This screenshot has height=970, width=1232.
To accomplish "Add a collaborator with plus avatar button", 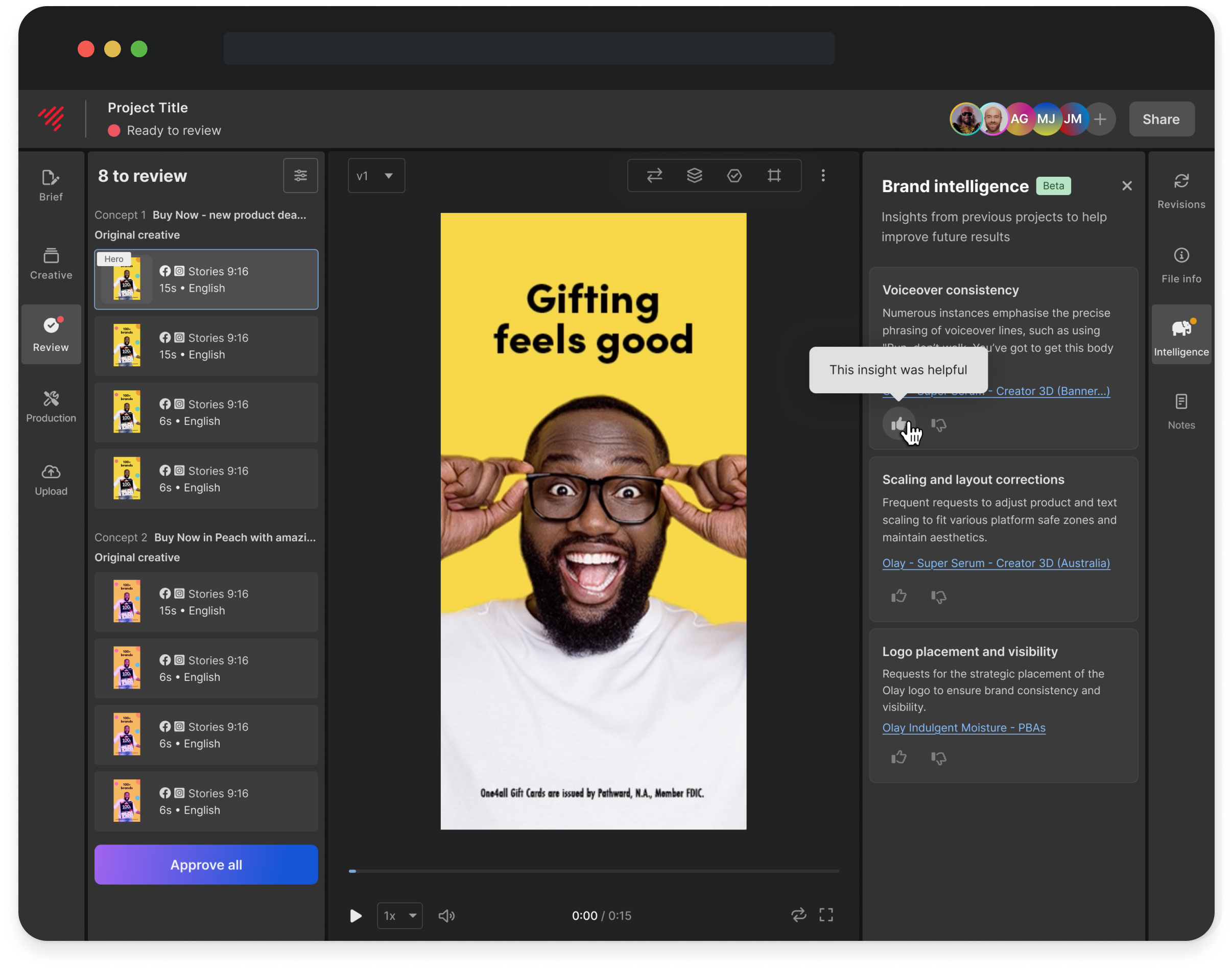I will pos(1100,119).
